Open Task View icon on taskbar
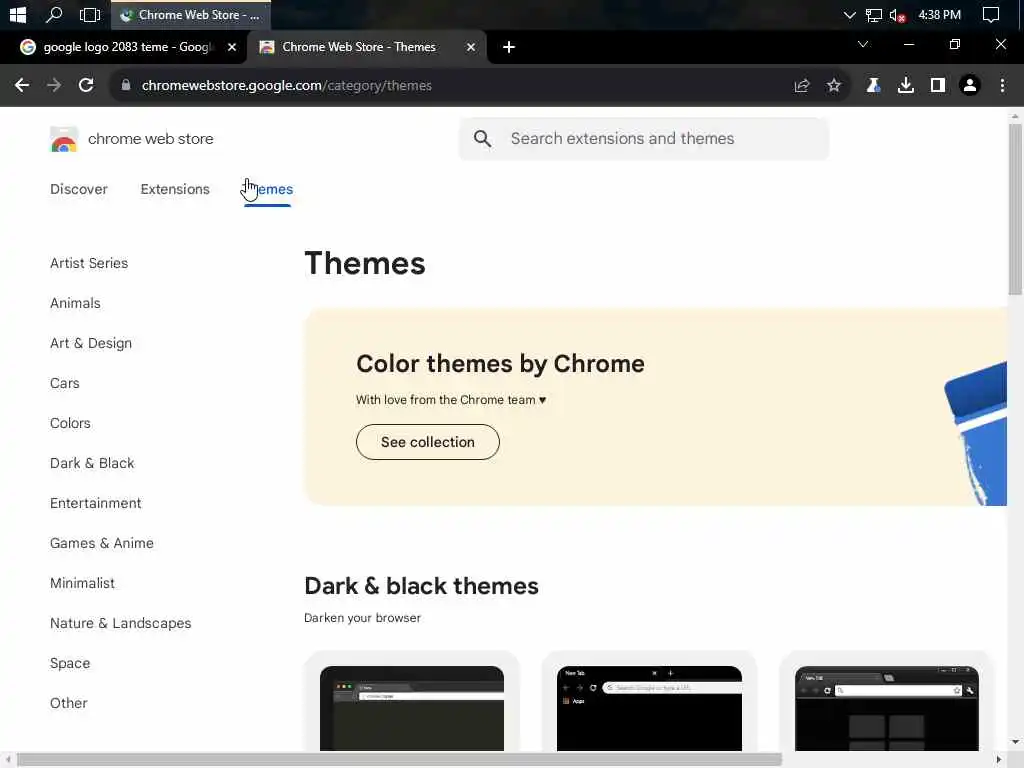Screen dimensions: 1024x768 (89, 14)
